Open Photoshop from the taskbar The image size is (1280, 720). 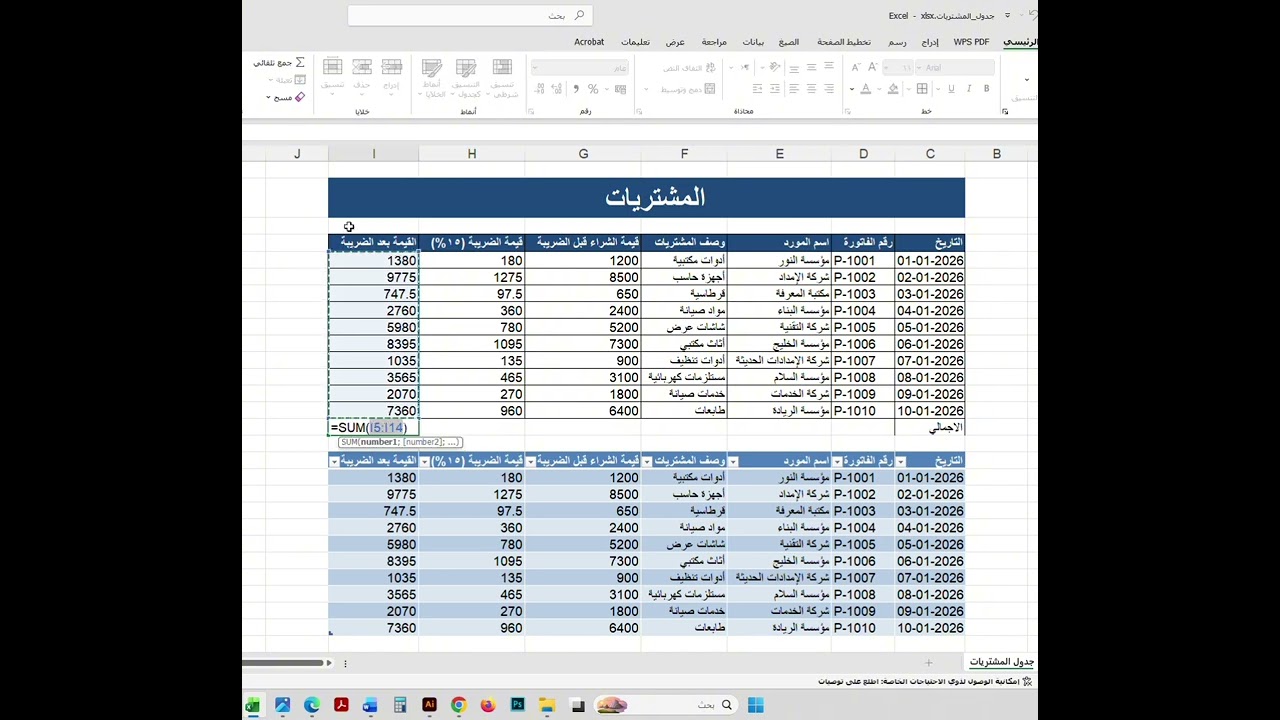[517, 705]
